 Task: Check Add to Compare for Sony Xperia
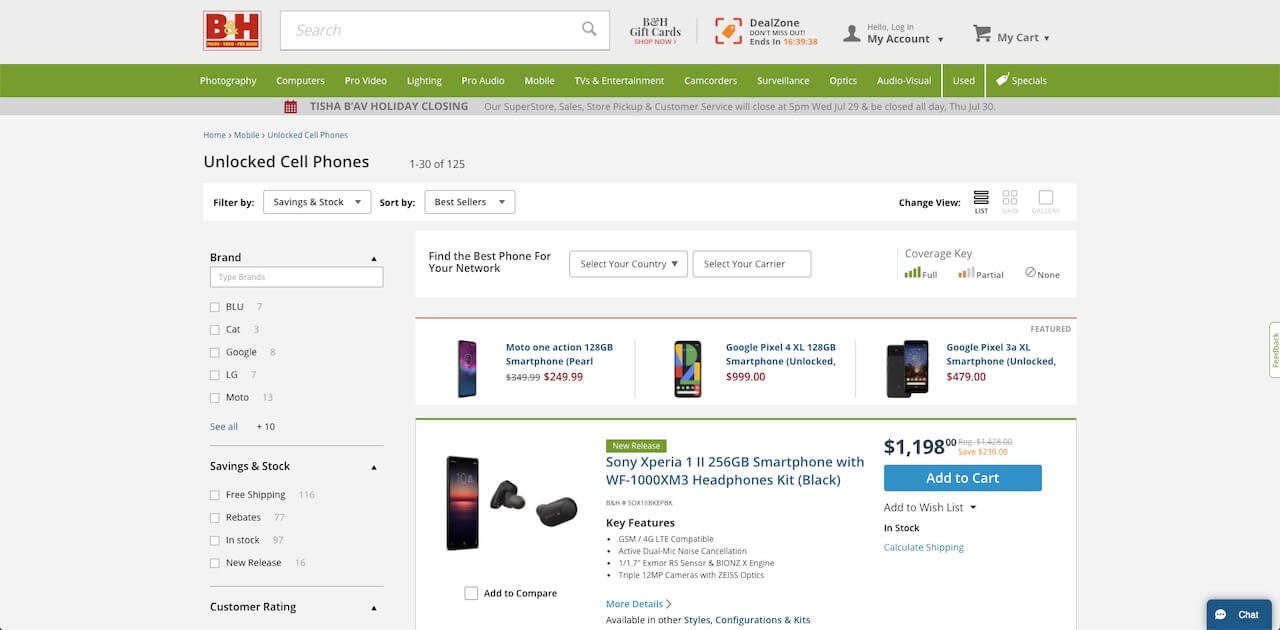tap(471, 593)
